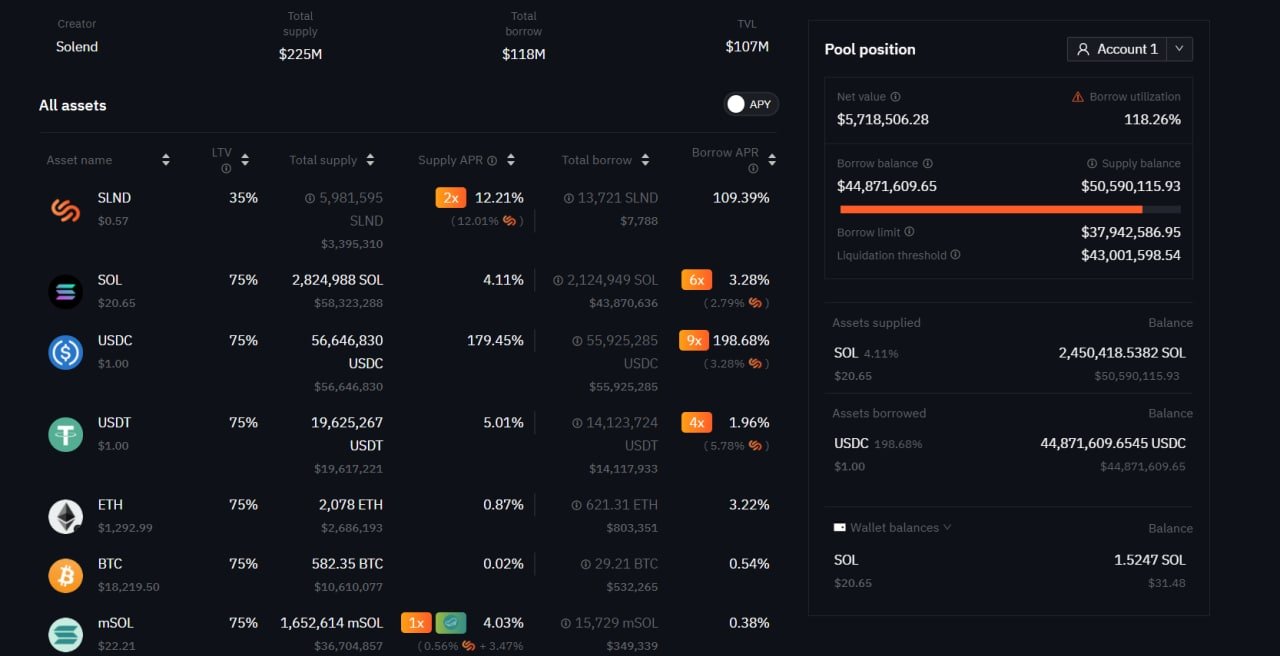Click the USDC asset name in the asset list

(115, 341)
